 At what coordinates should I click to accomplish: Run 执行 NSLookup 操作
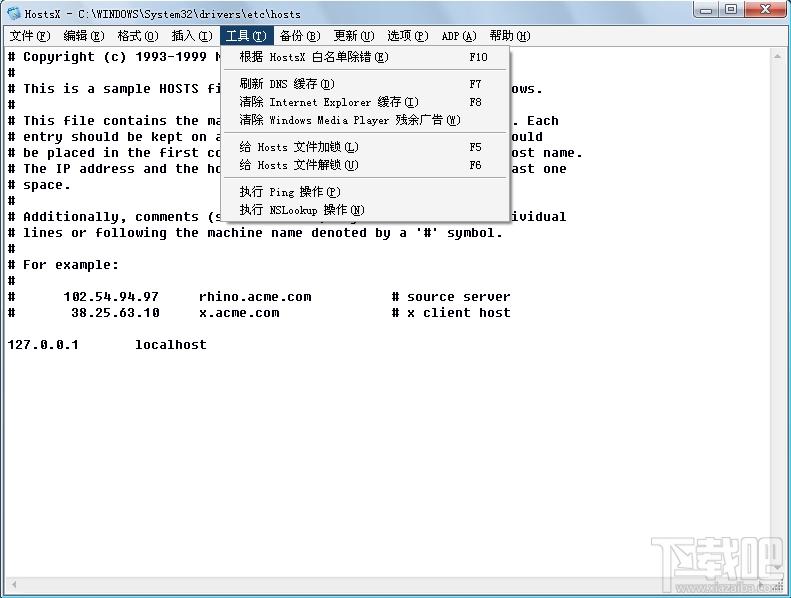pos(365,210)
